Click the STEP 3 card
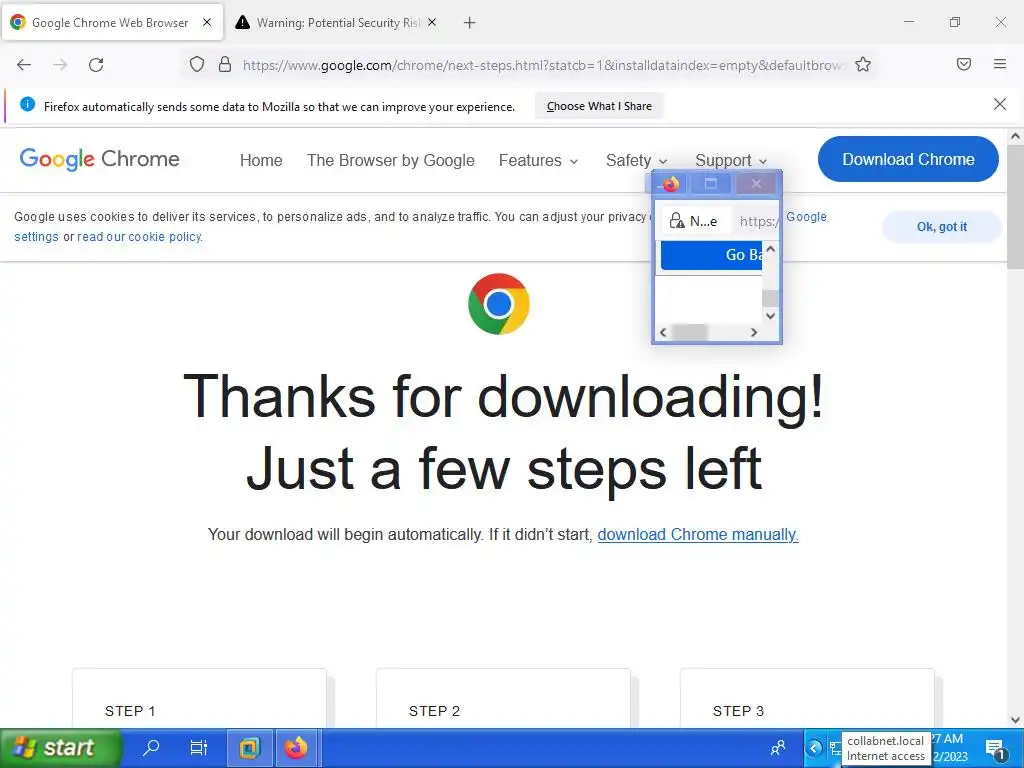The width and height of the screenshot is (1024, 768). [x=807, y=697]
